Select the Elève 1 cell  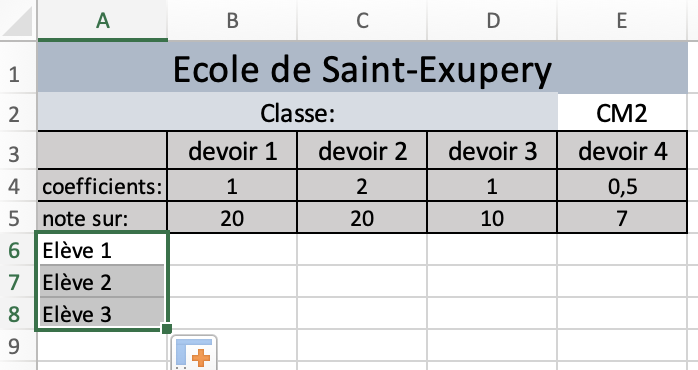[x=102, y=249]
